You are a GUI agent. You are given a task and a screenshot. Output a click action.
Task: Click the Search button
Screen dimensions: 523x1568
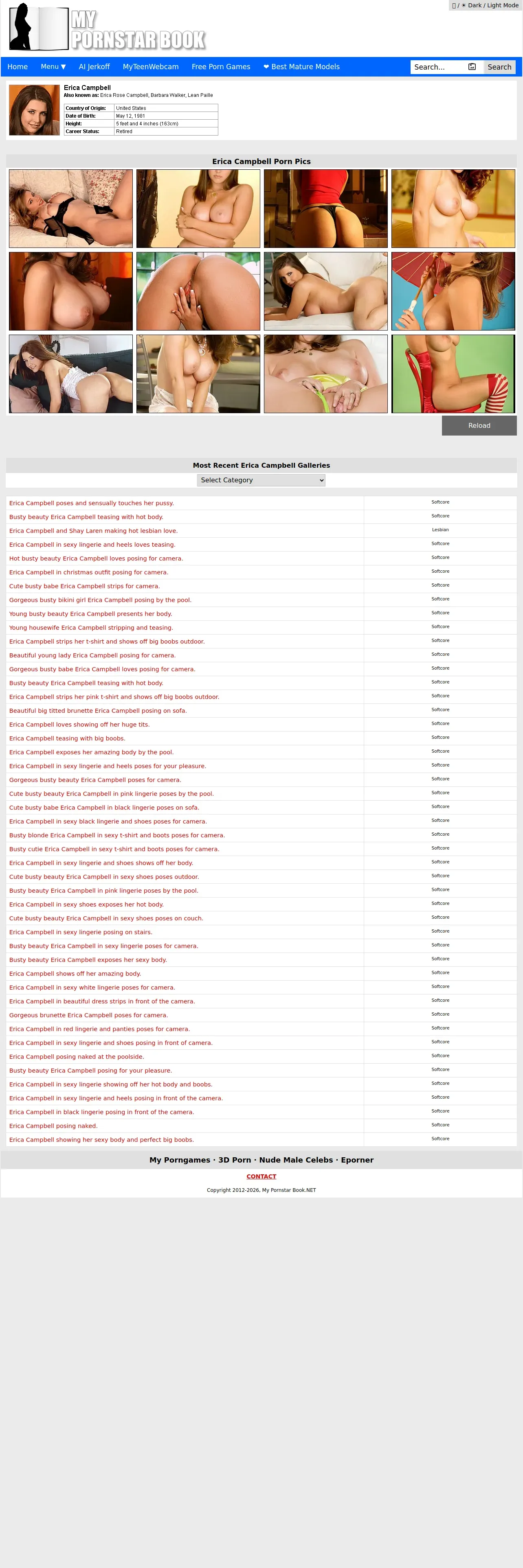click(x=499, y=67)
